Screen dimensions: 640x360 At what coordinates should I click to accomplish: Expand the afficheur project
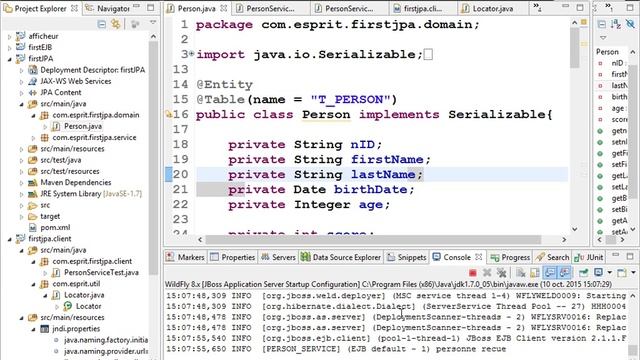[x=10, y=37]
